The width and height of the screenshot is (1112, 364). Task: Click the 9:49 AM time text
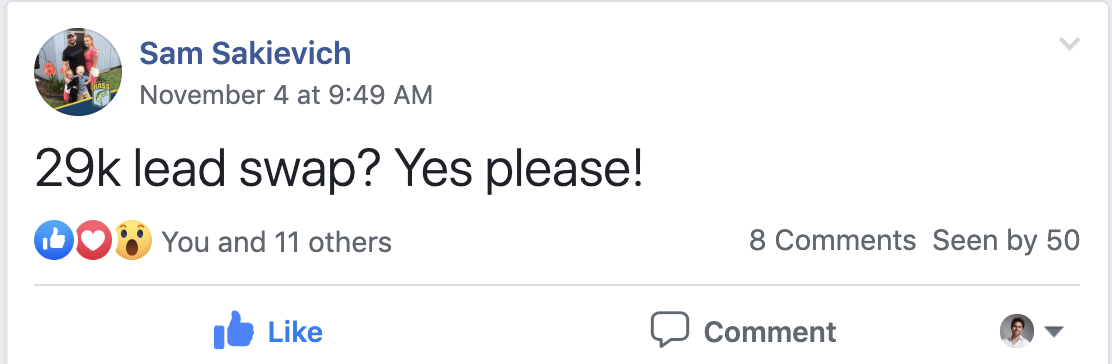click(x=379, y=94)
